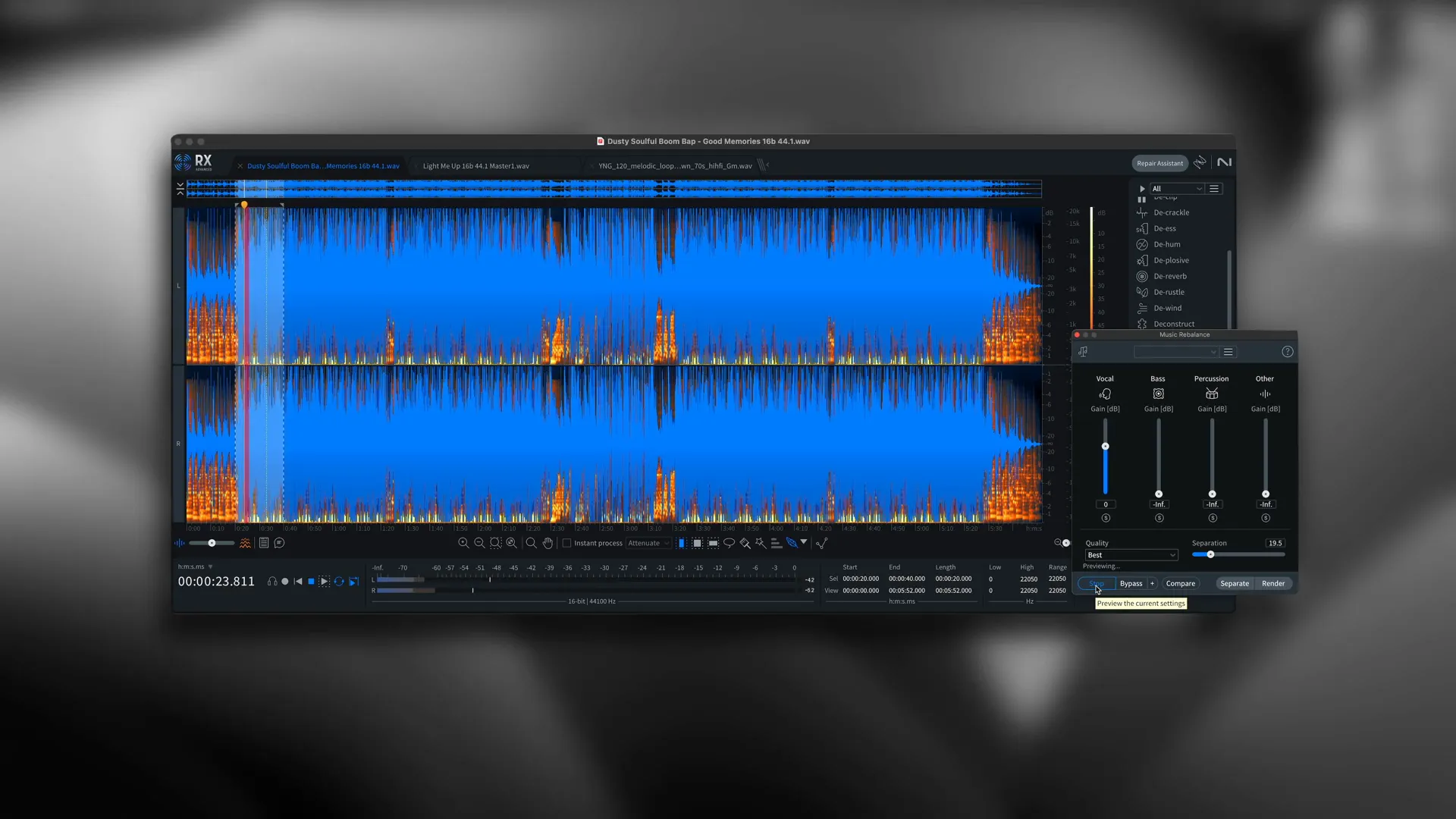
Task: Select the harmonics selection tool
Action: tap(776, 543)
